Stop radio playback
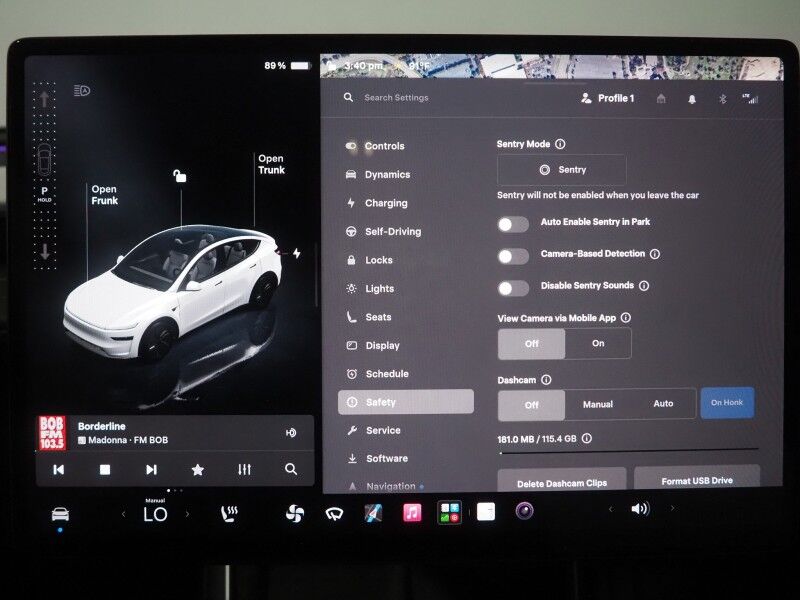Screen dimensions: 800x600 (x=105, y=470)
